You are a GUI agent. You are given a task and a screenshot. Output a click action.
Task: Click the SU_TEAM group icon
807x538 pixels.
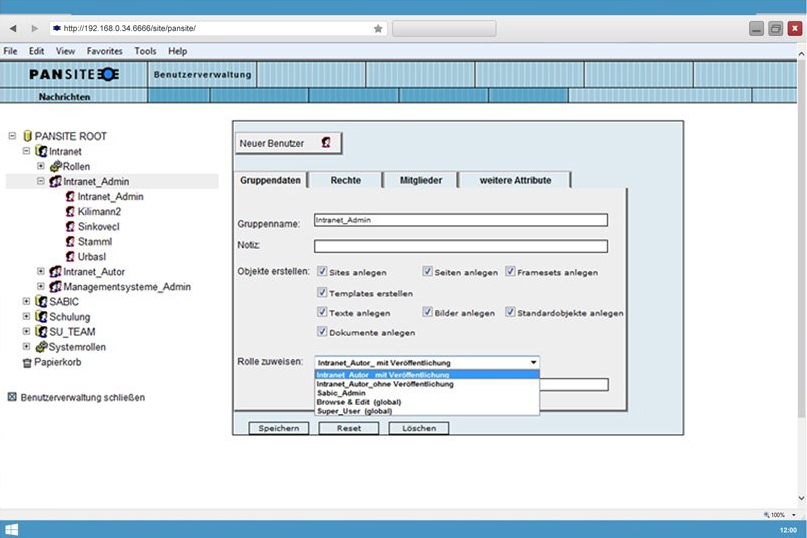click(x=41, y=332)
